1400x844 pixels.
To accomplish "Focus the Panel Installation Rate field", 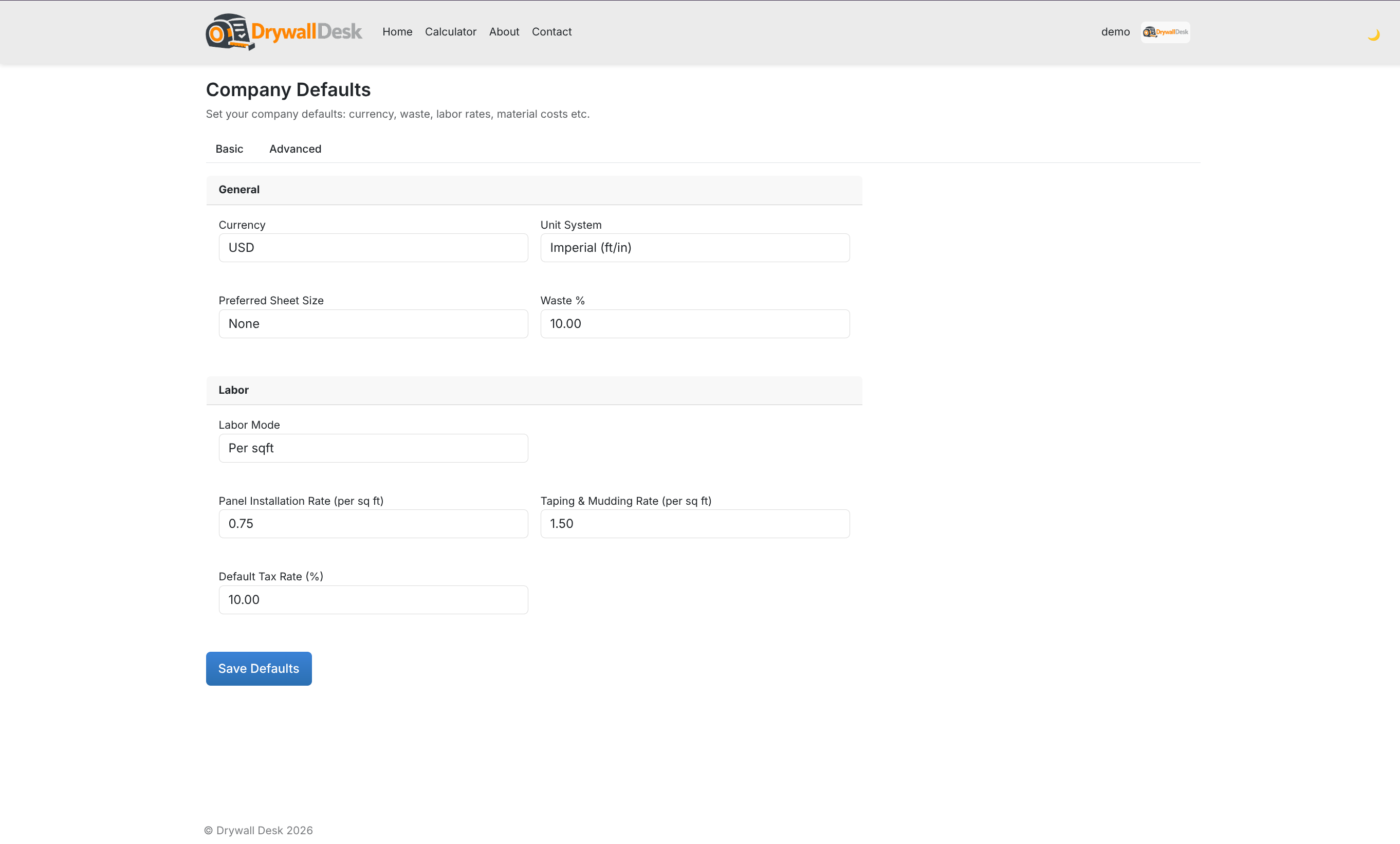I will 373,524.
